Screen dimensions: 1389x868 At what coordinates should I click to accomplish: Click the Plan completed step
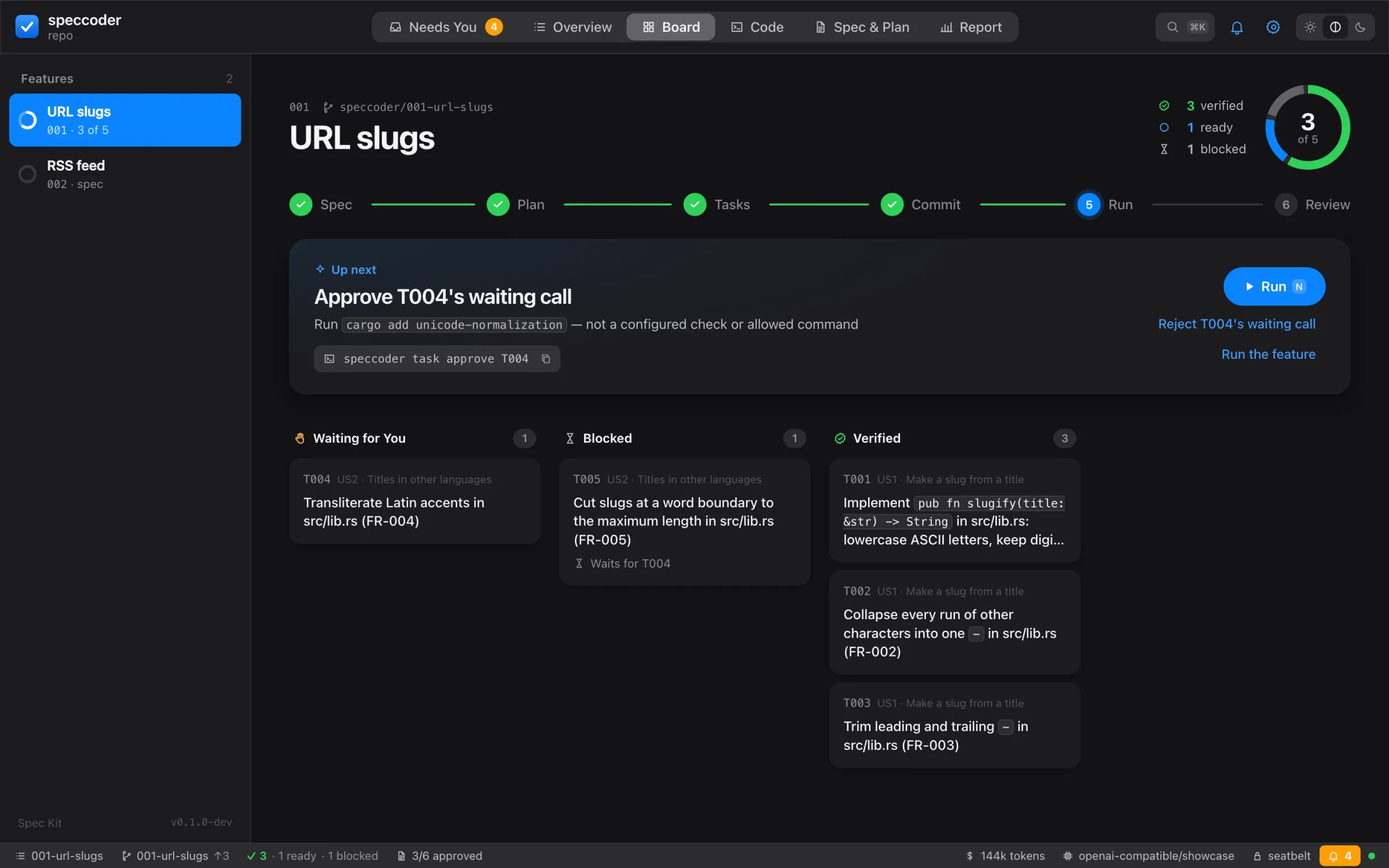515,205
